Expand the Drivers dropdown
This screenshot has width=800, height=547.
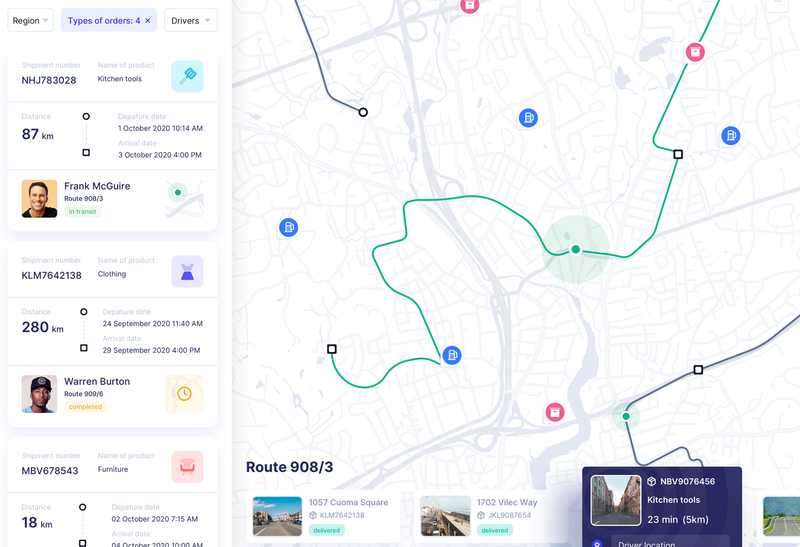tap(190, 20)
